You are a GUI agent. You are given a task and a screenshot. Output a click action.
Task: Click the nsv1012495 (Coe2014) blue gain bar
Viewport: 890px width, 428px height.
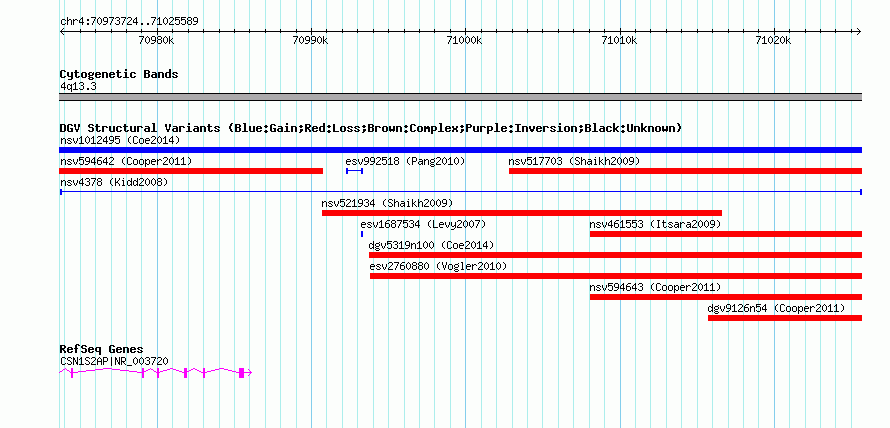pyautogui.click(x=460, y=150)
